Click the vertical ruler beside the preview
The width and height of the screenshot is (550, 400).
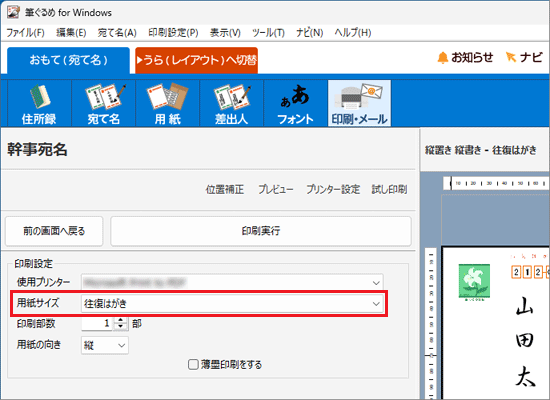[431, 323]
